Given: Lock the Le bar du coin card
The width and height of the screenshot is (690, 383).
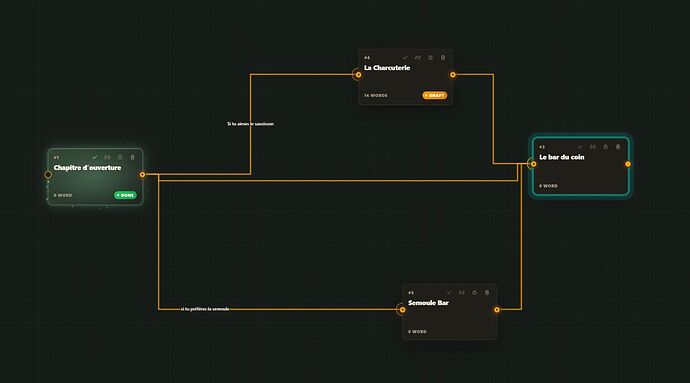Looking at the screenshot, I should click(606, 147).
